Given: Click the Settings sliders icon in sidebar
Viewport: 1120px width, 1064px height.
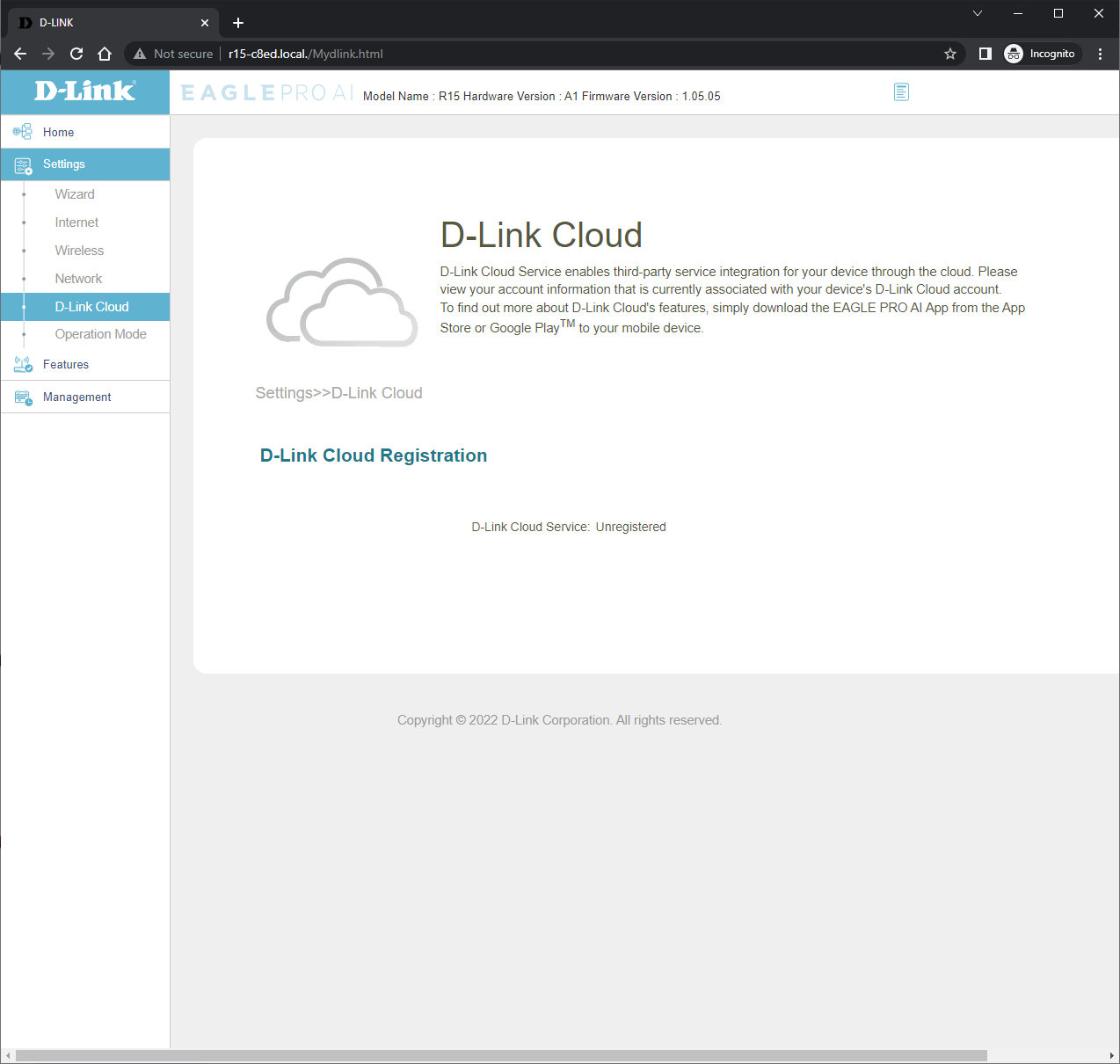Looking at the screenshot, I should pos(23,164).
